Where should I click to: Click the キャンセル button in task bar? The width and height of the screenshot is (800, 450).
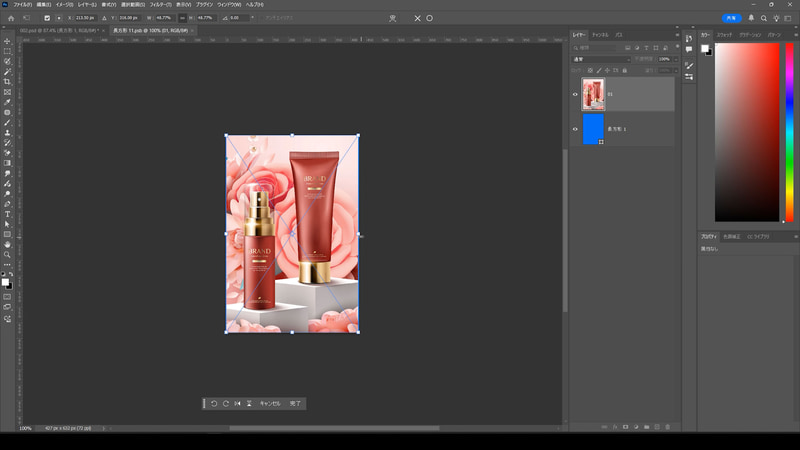coord(270,404)
